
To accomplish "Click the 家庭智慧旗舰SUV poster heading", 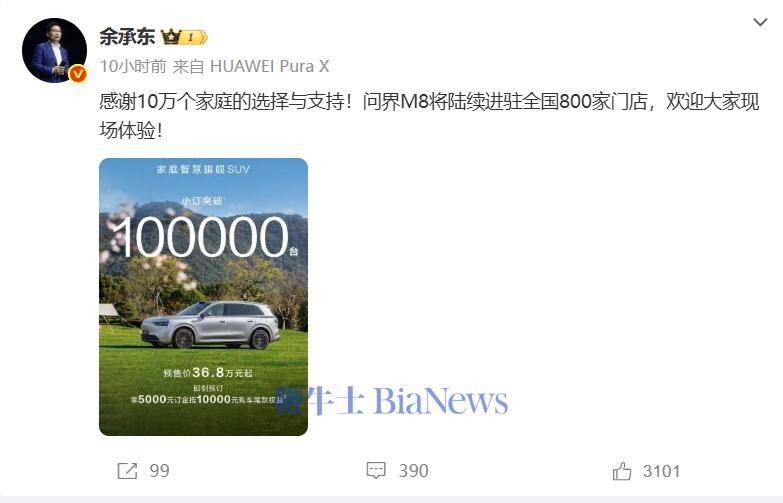I will 203,169.
